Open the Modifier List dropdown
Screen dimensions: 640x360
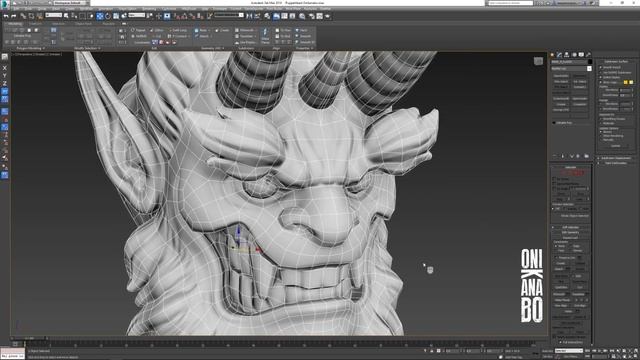(571, 69)
